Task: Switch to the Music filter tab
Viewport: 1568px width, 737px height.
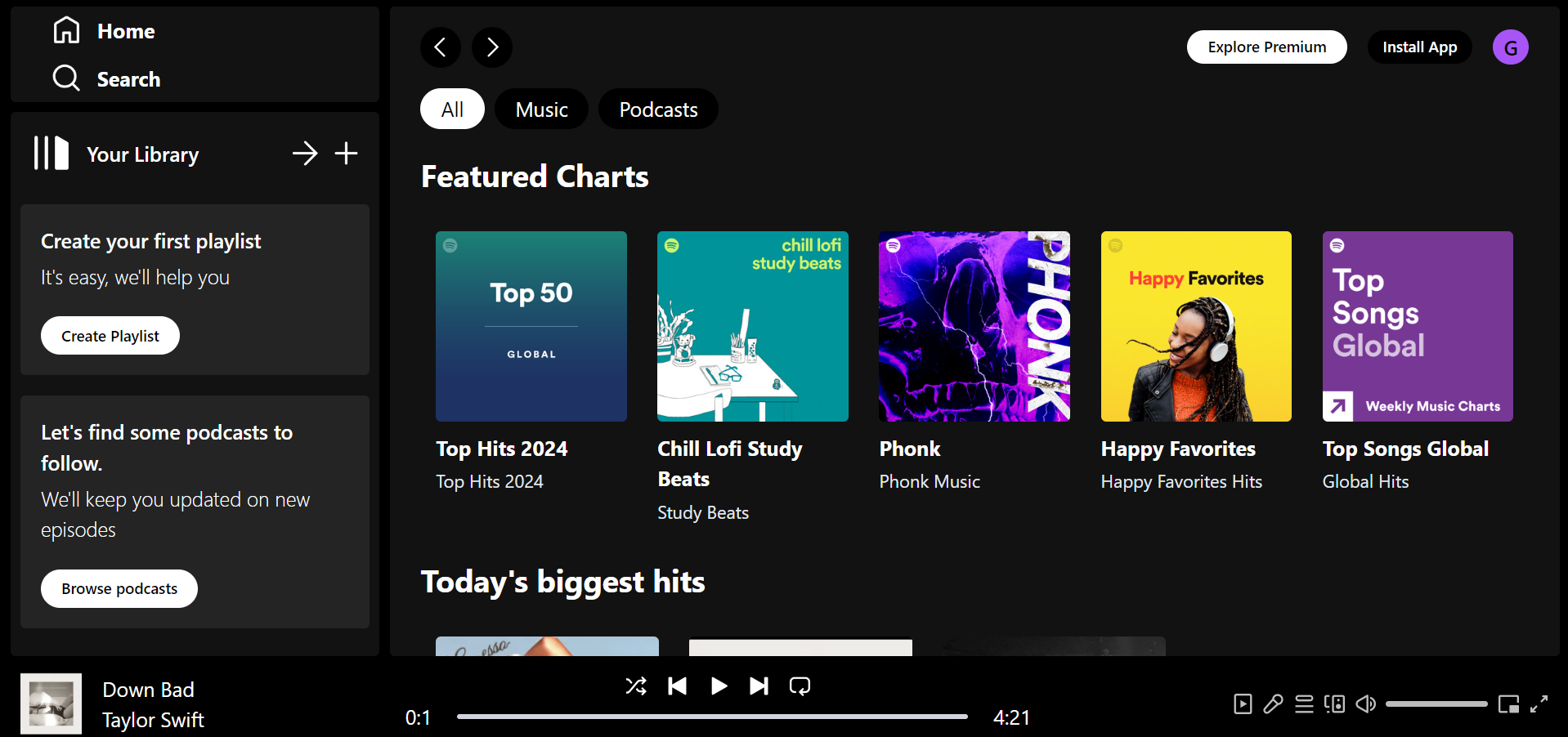Action: coord(541,109)
